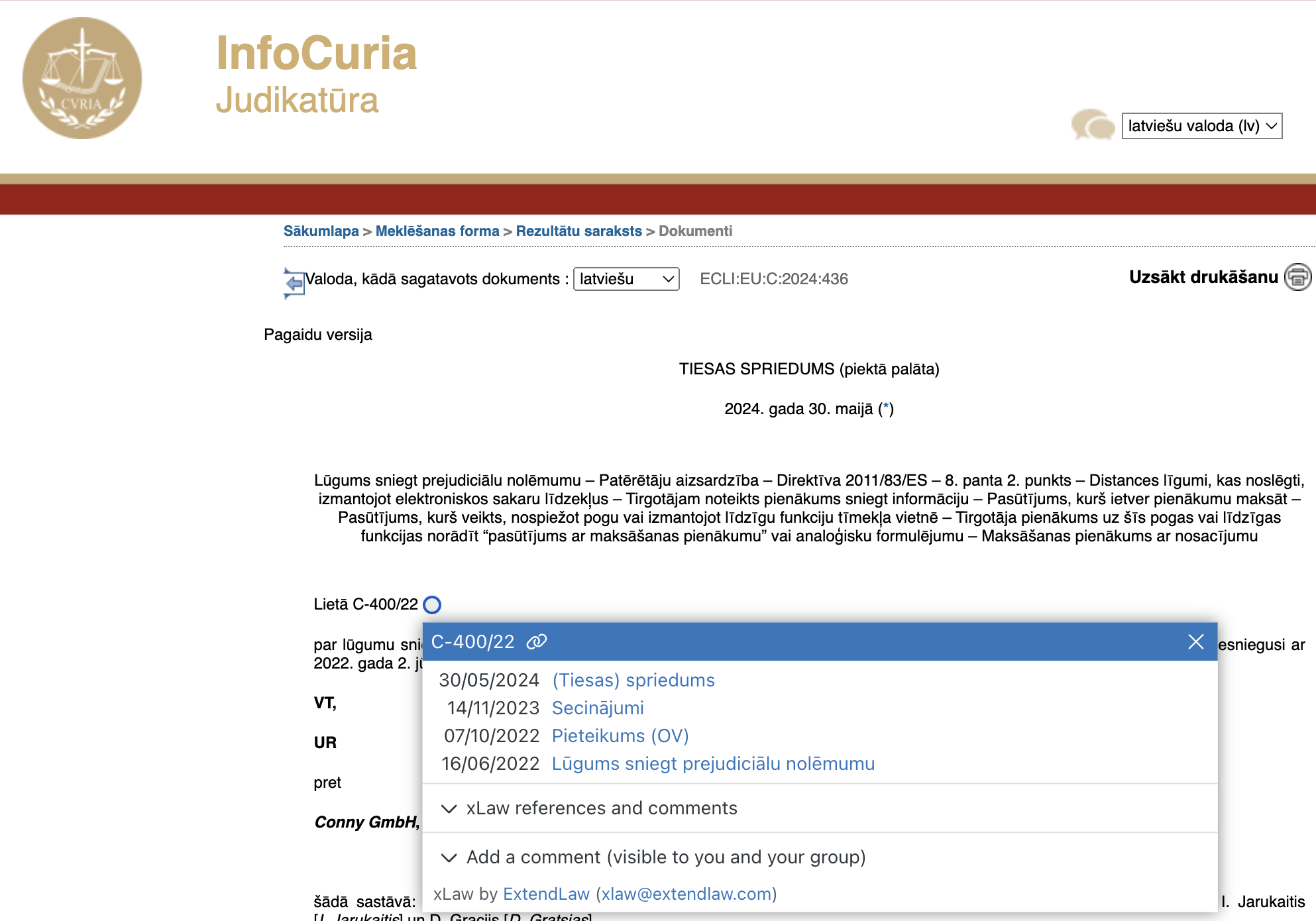Click the printer icon
This screenshot has height=921, width=1316.
coord(1297,277)
